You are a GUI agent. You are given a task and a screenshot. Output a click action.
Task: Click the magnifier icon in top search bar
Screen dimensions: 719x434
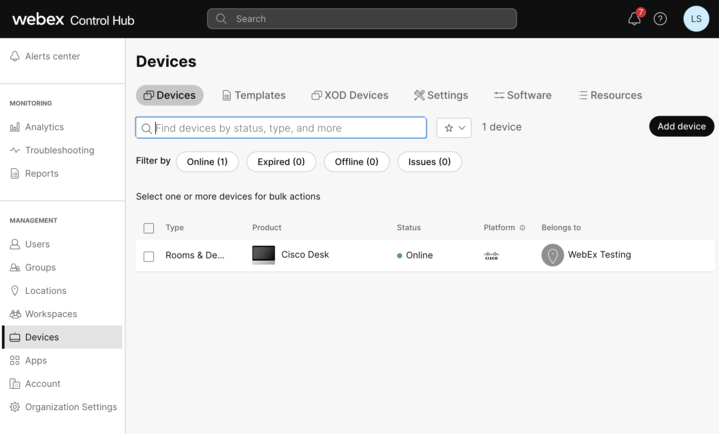click(x=221, y=19)
